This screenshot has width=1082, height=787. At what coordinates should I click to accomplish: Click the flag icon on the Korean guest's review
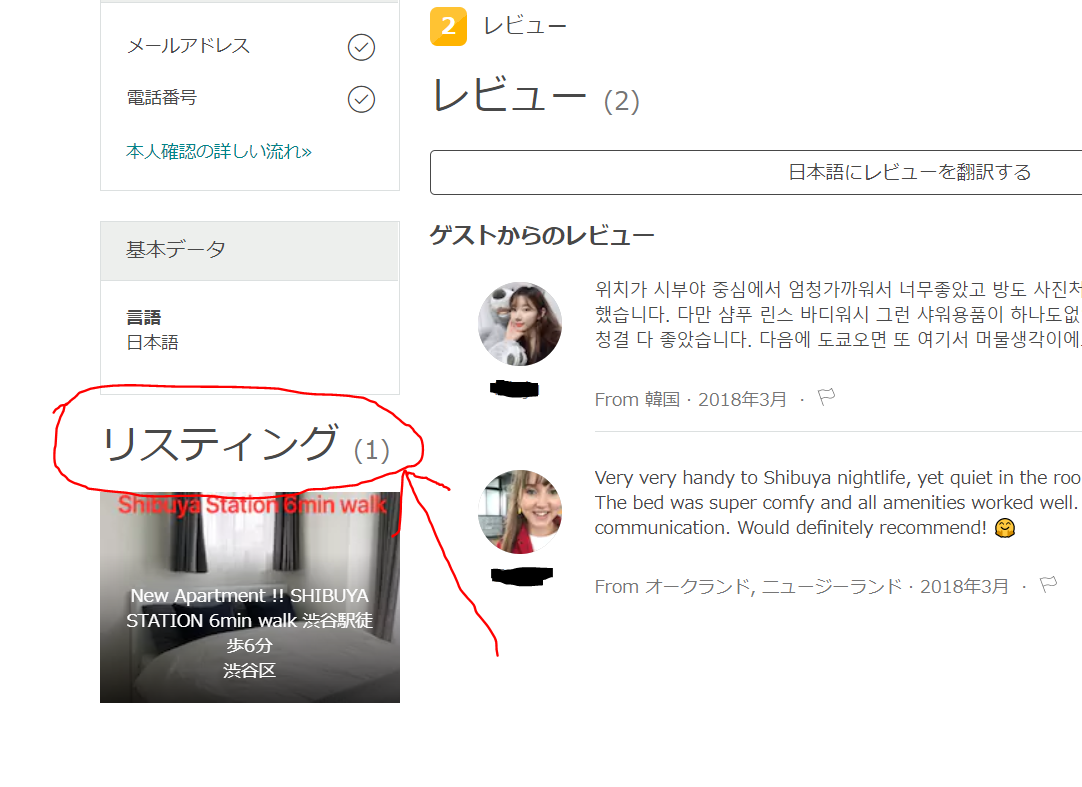coord(826,398)
